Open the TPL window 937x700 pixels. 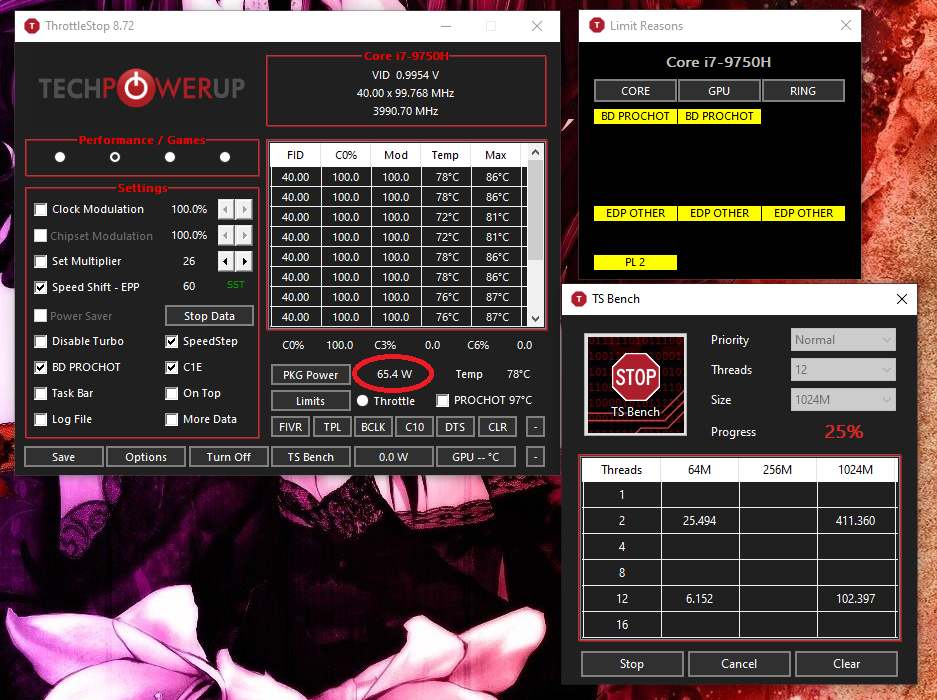point(332,427)
